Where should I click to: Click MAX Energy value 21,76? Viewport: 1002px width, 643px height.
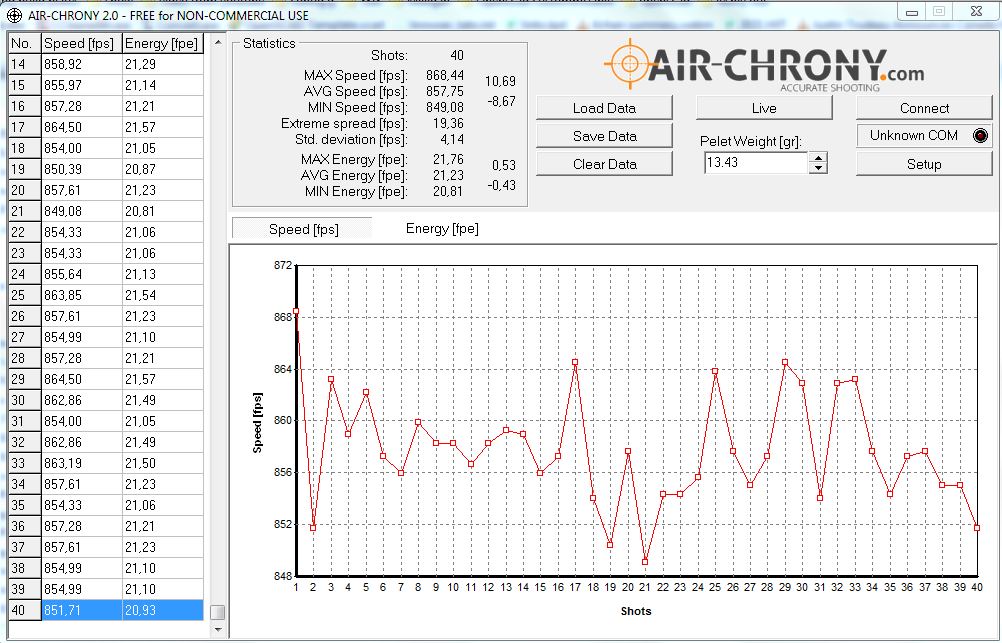coord(448,159)
